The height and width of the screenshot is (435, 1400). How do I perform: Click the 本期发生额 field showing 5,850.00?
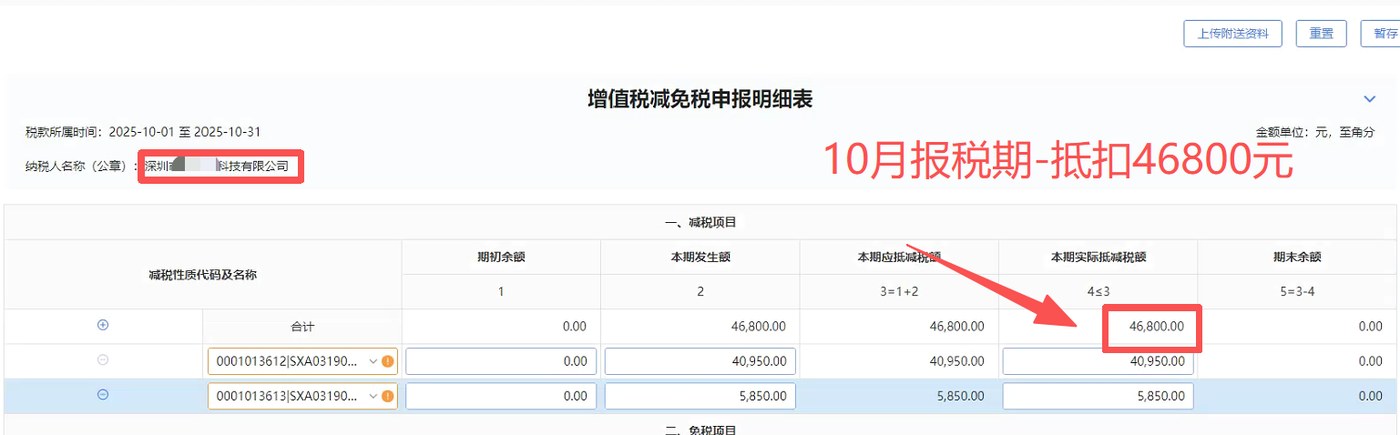tap(700, 396)
